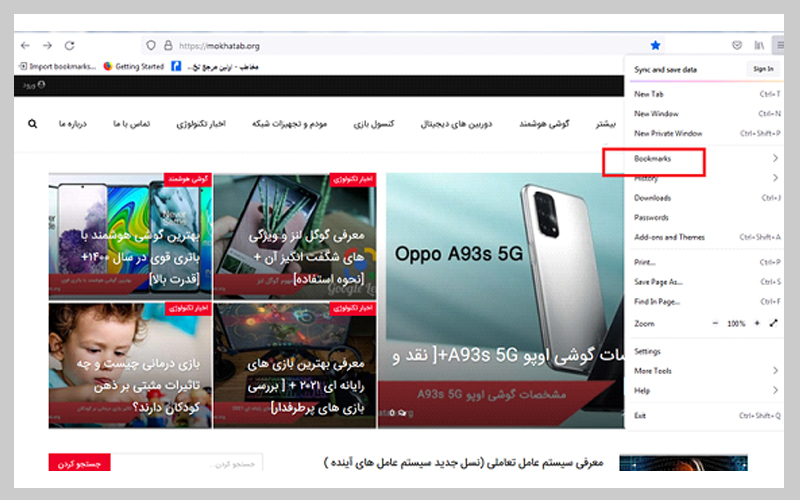Image resolution: width=800 pixels, height=500 pixels.
Task: Enter full screen via zoom row icon
Action: click(x=773, y=323)
